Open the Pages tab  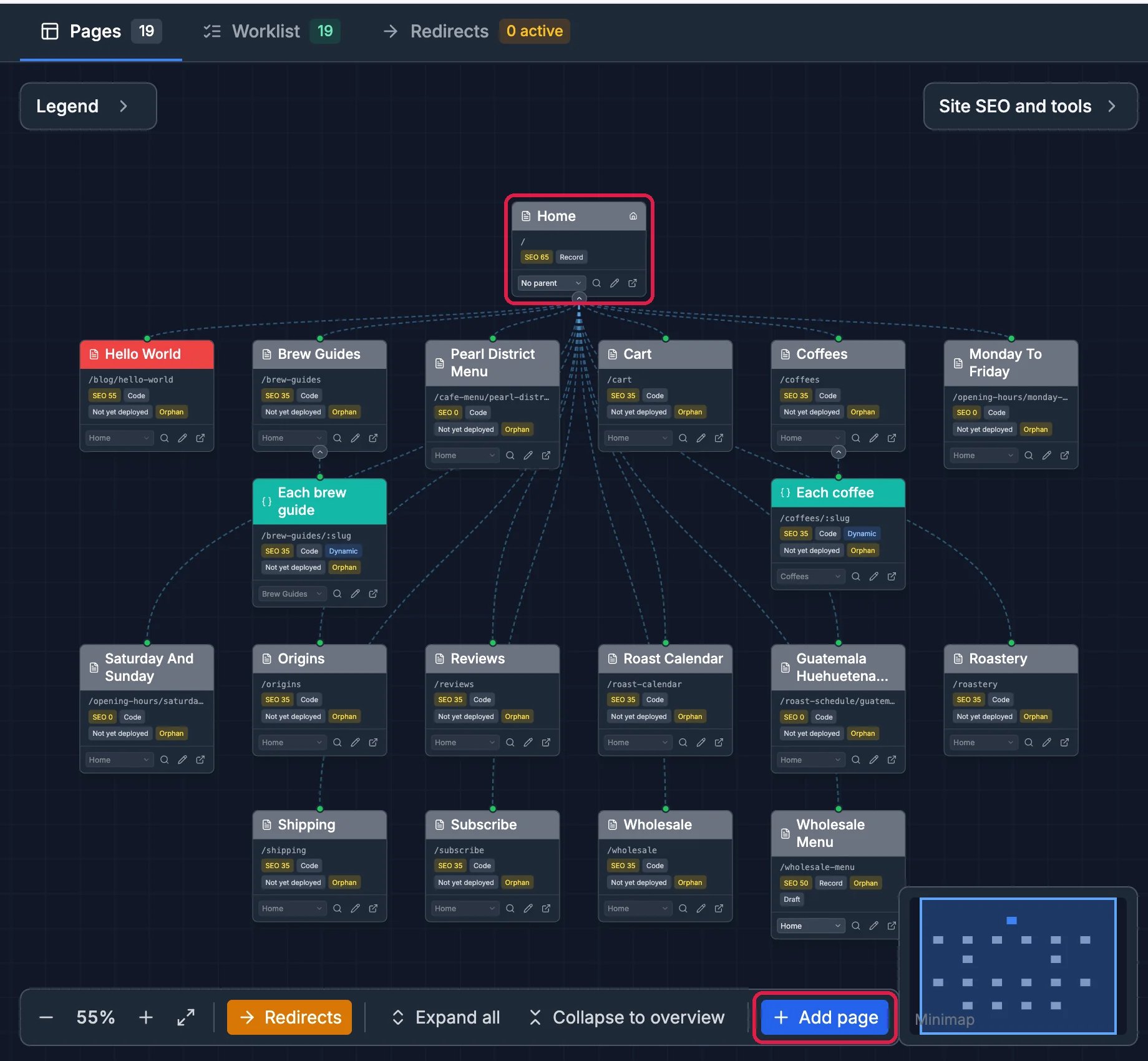[x=101, y=31]
